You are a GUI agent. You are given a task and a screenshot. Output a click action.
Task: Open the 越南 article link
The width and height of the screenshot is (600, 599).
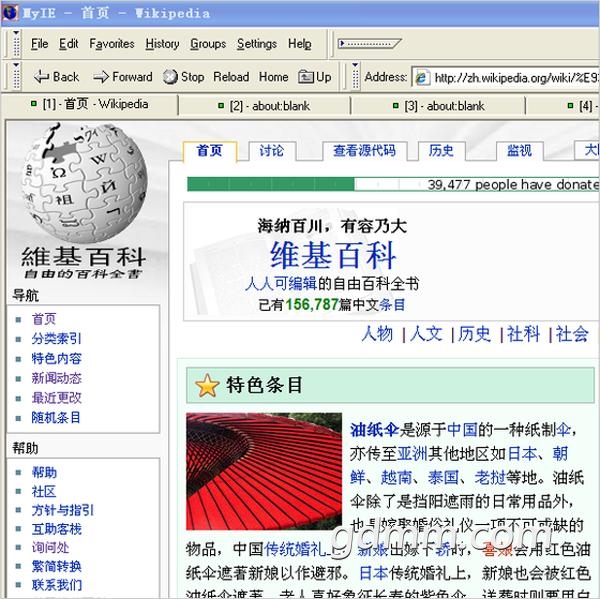[396, 478]
